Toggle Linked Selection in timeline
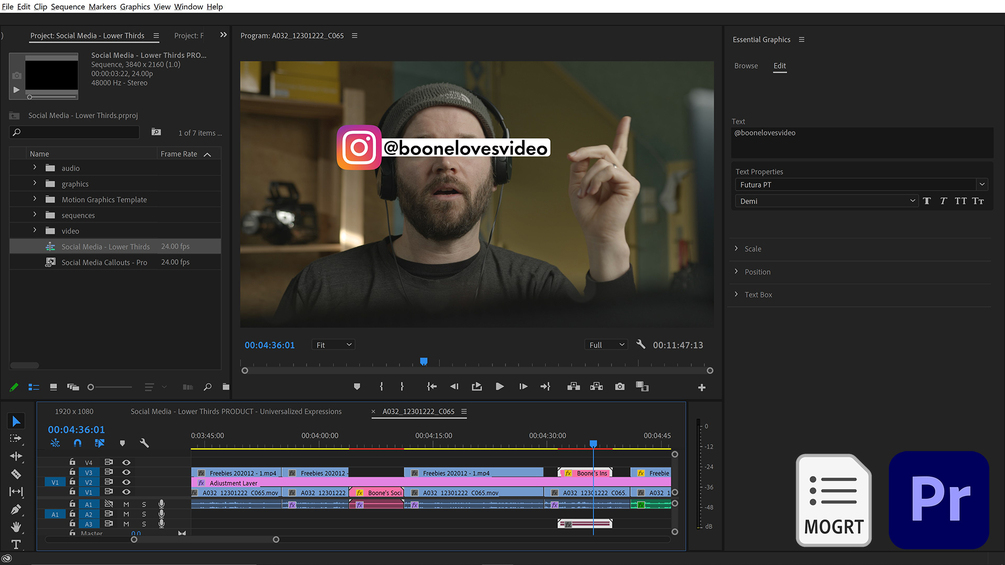Viewport: 1005px width, 565px height. coord(99,443)
